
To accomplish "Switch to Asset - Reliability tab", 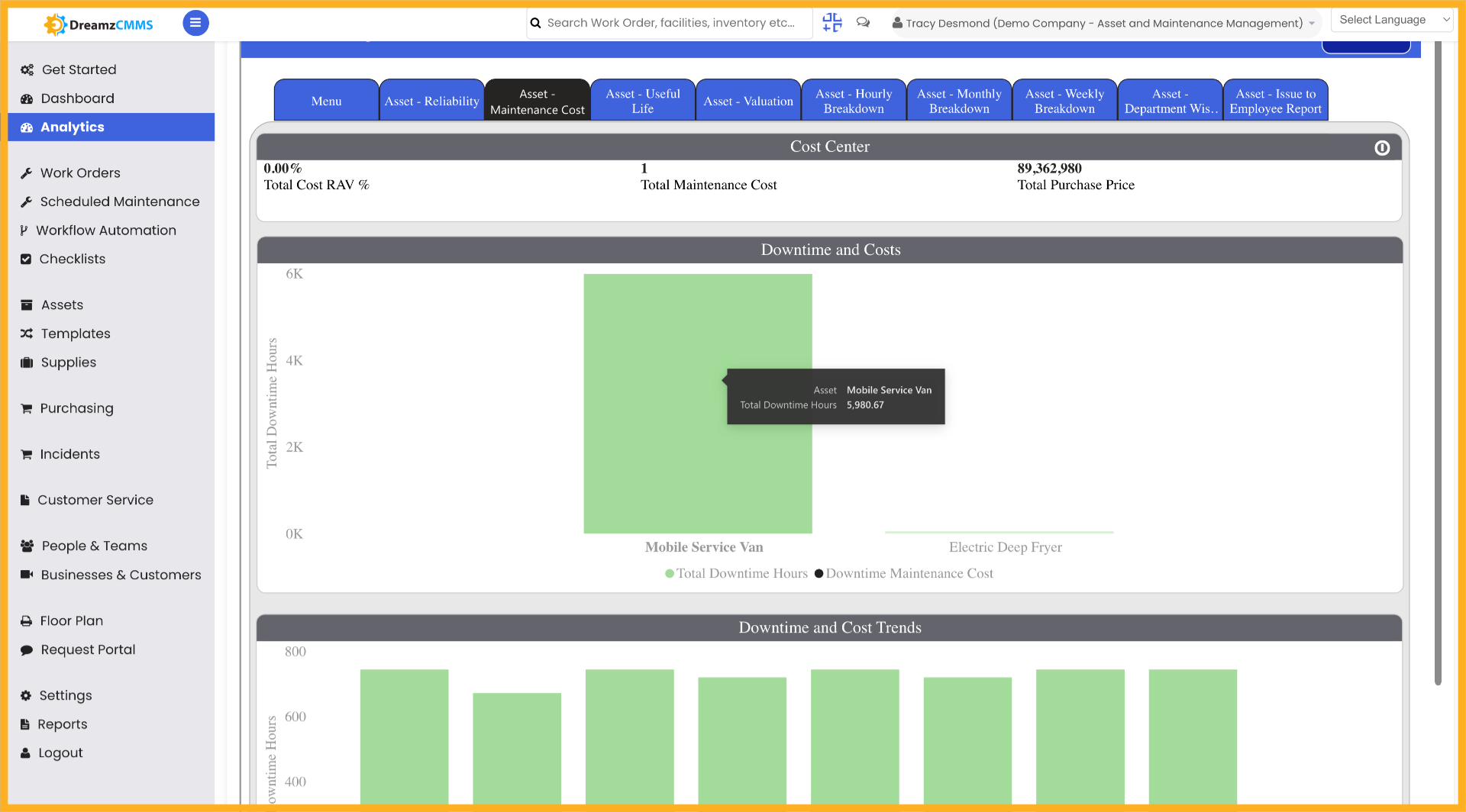I will (x=431, y=100).
